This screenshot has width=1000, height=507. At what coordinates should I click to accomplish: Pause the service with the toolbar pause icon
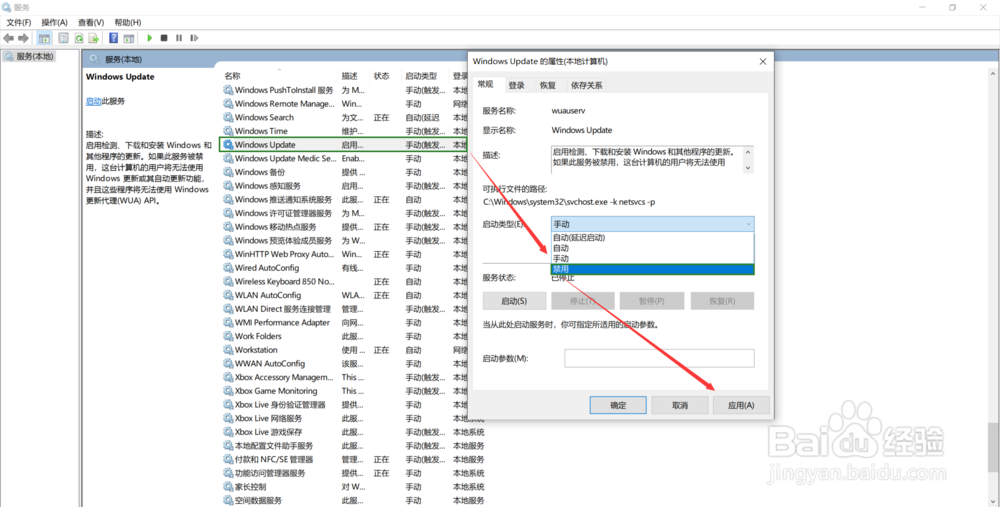[x=179, y=38]
